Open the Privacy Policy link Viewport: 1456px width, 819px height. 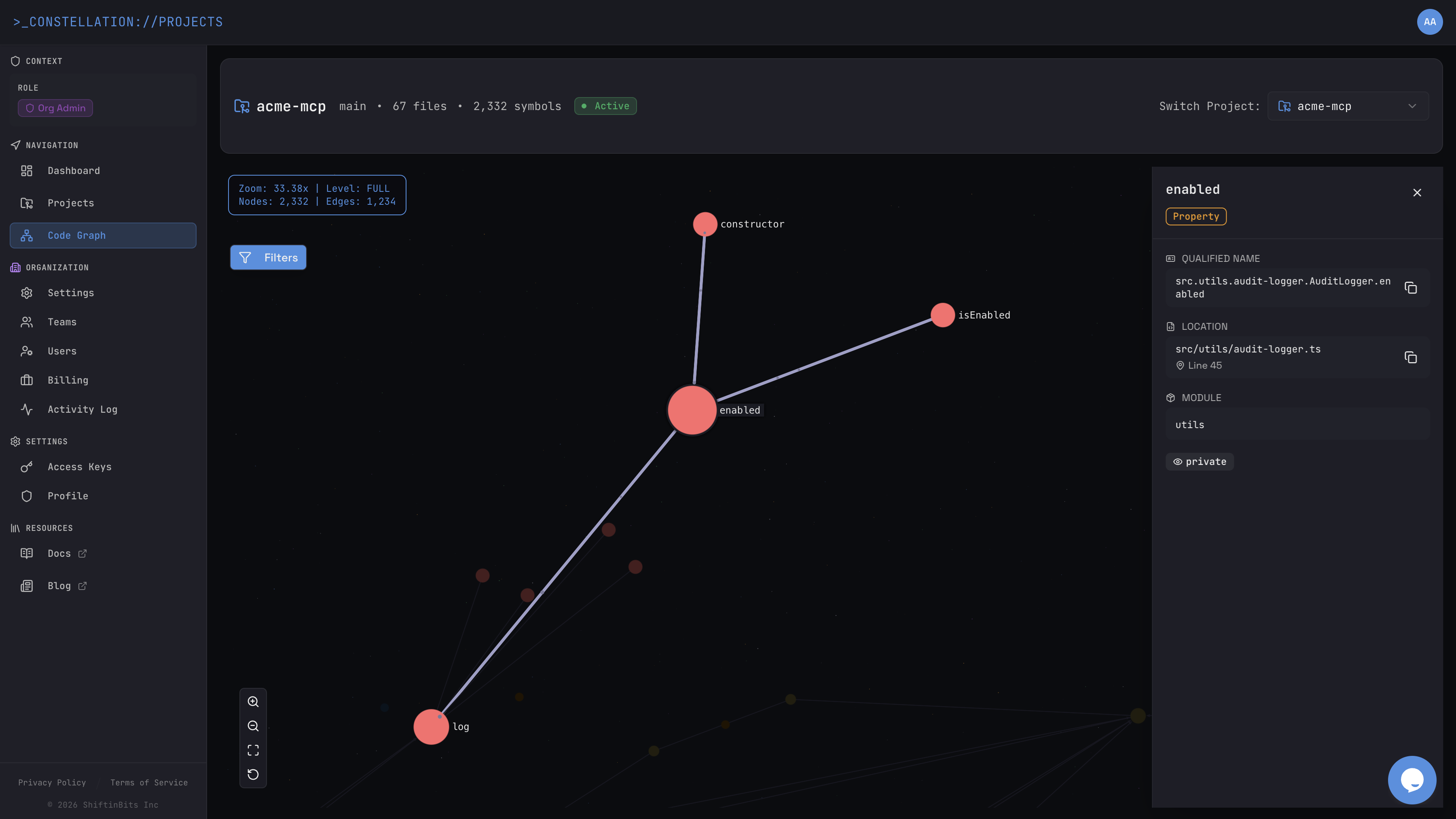[52, 783]
